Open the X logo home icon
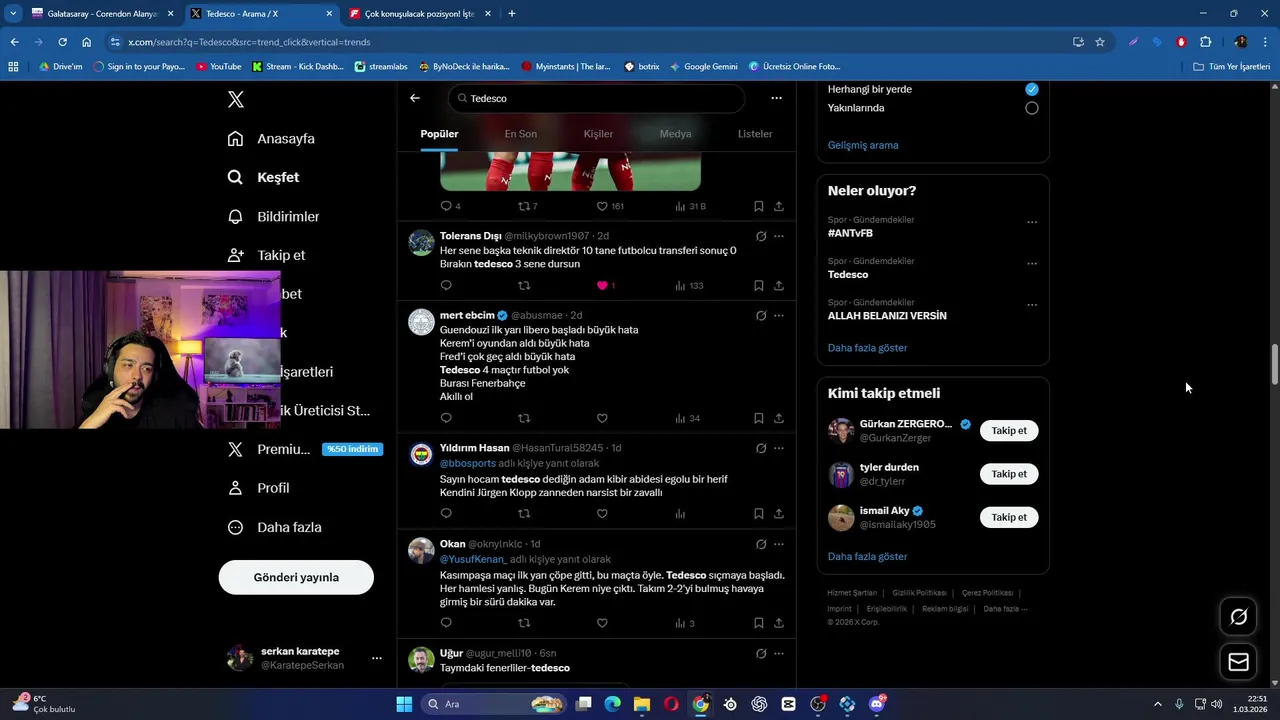The width and height of the screenshot is (1280, 720). point(236,99)
